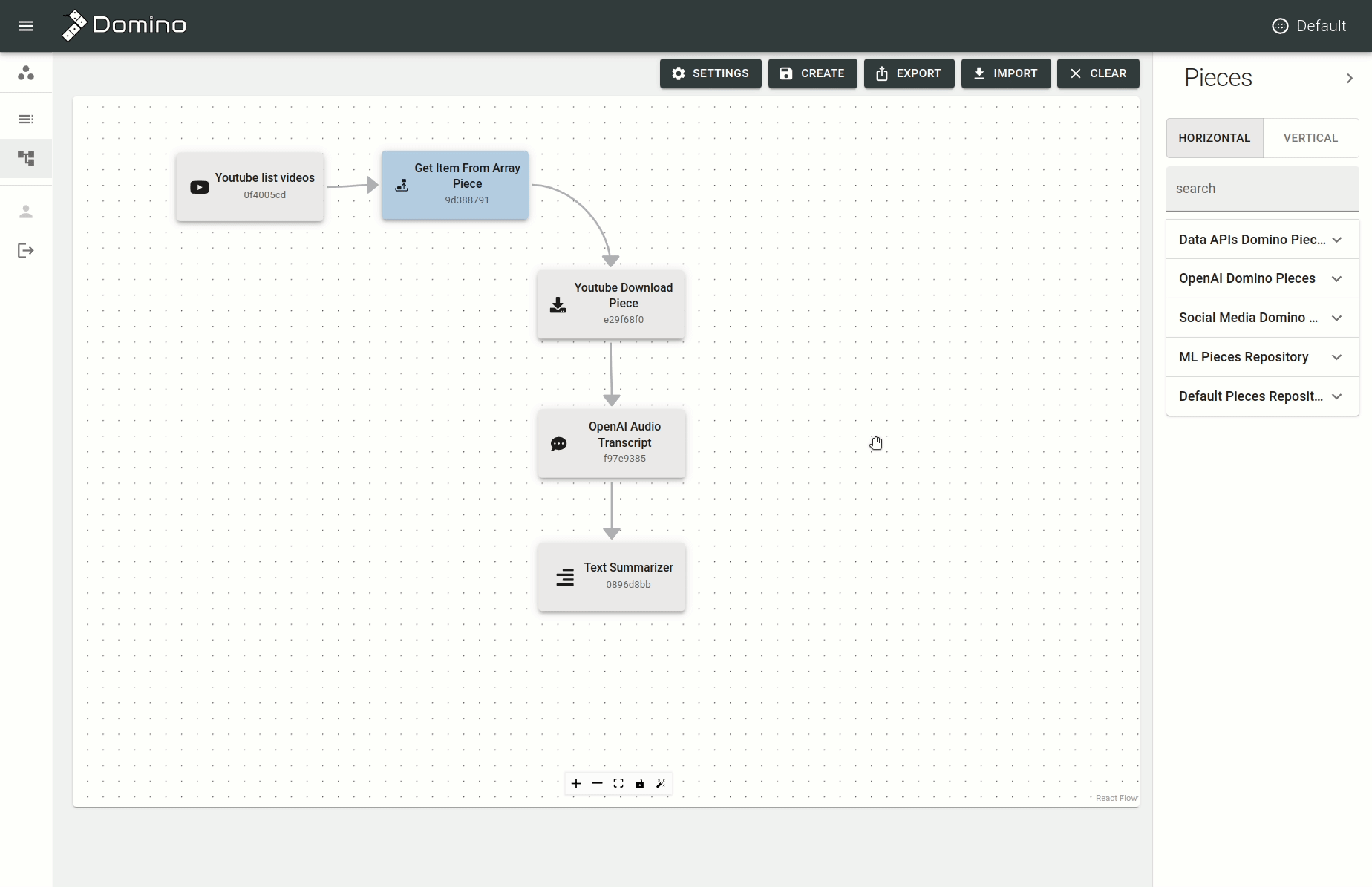This screenshot has width=1372, height=887.
Task: Expand Default Pieces Repository
Action: click(1262, 396)
